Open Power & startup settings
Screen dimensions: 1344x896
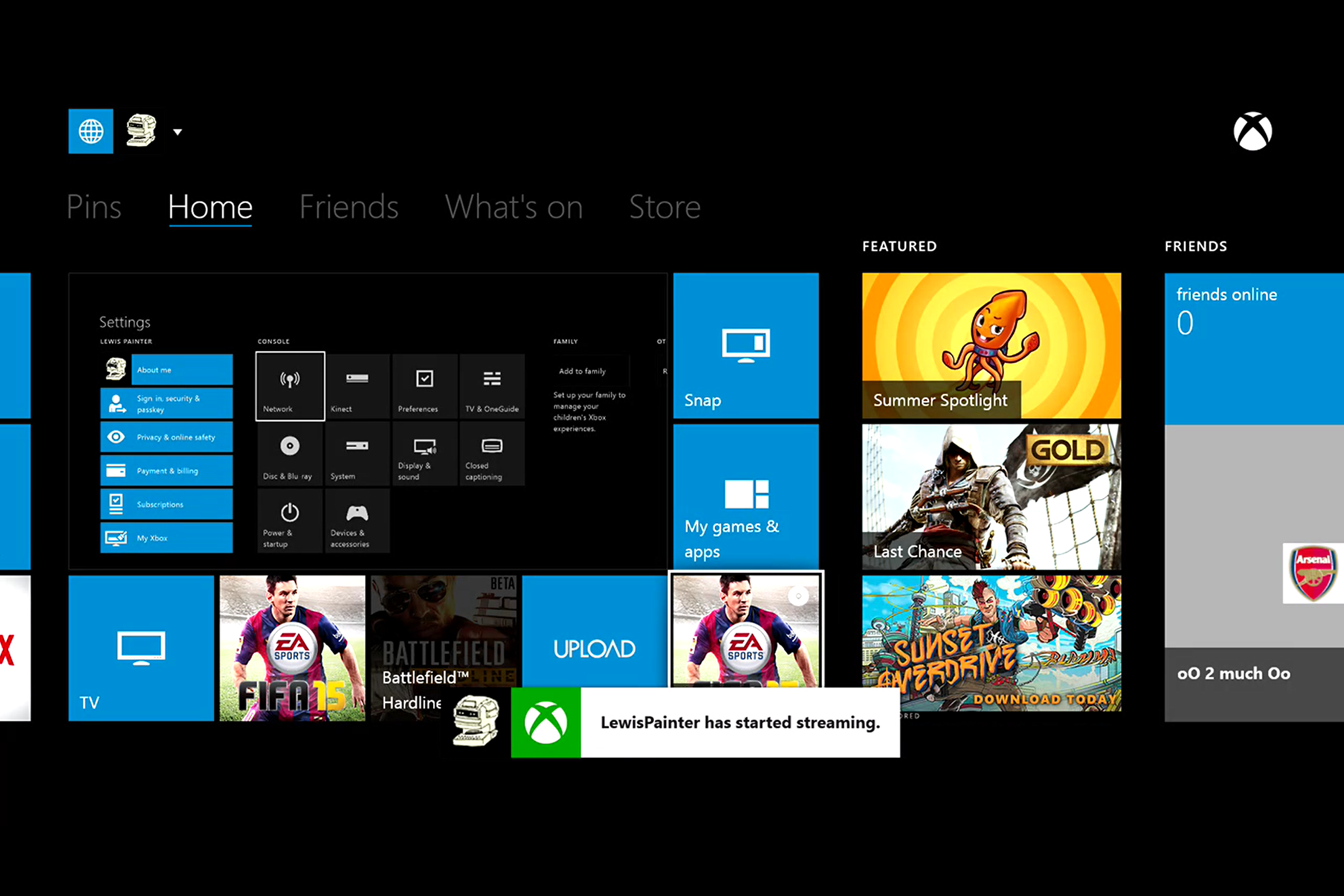[x=290, y=521]
